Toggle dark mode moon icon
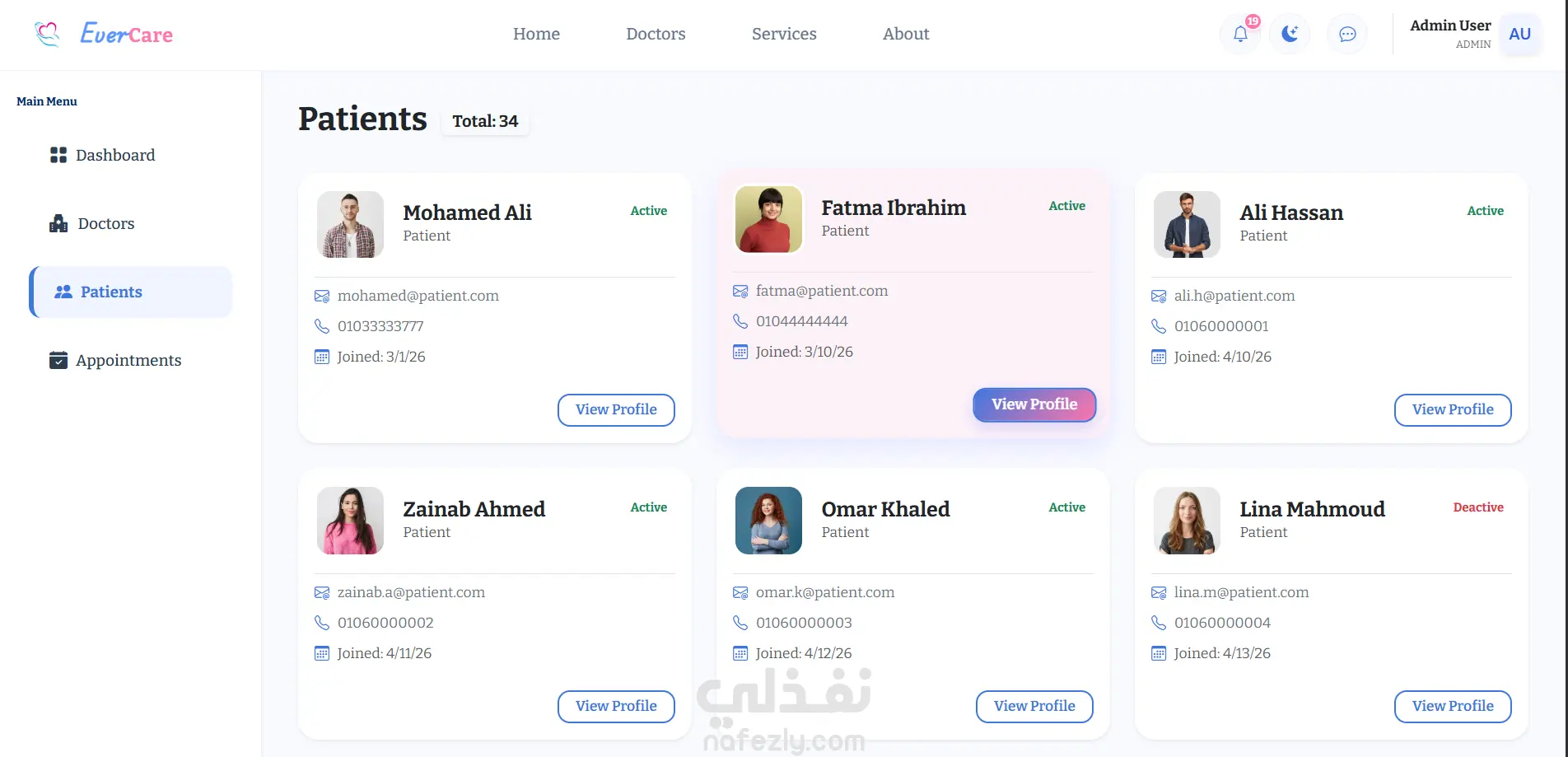 click(1290, 34)
